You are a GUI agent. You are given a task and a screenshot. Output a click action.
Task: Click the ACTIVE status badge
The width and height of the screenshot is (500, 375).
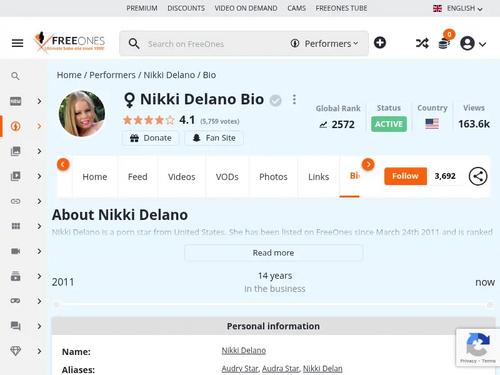389,124
